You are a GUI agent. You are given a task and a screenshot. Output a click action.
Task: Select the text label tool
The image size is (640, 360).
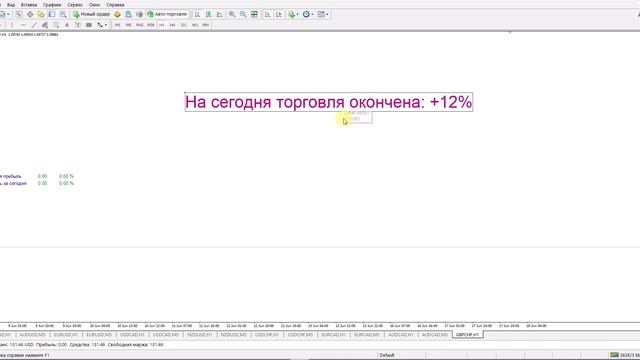78,25
